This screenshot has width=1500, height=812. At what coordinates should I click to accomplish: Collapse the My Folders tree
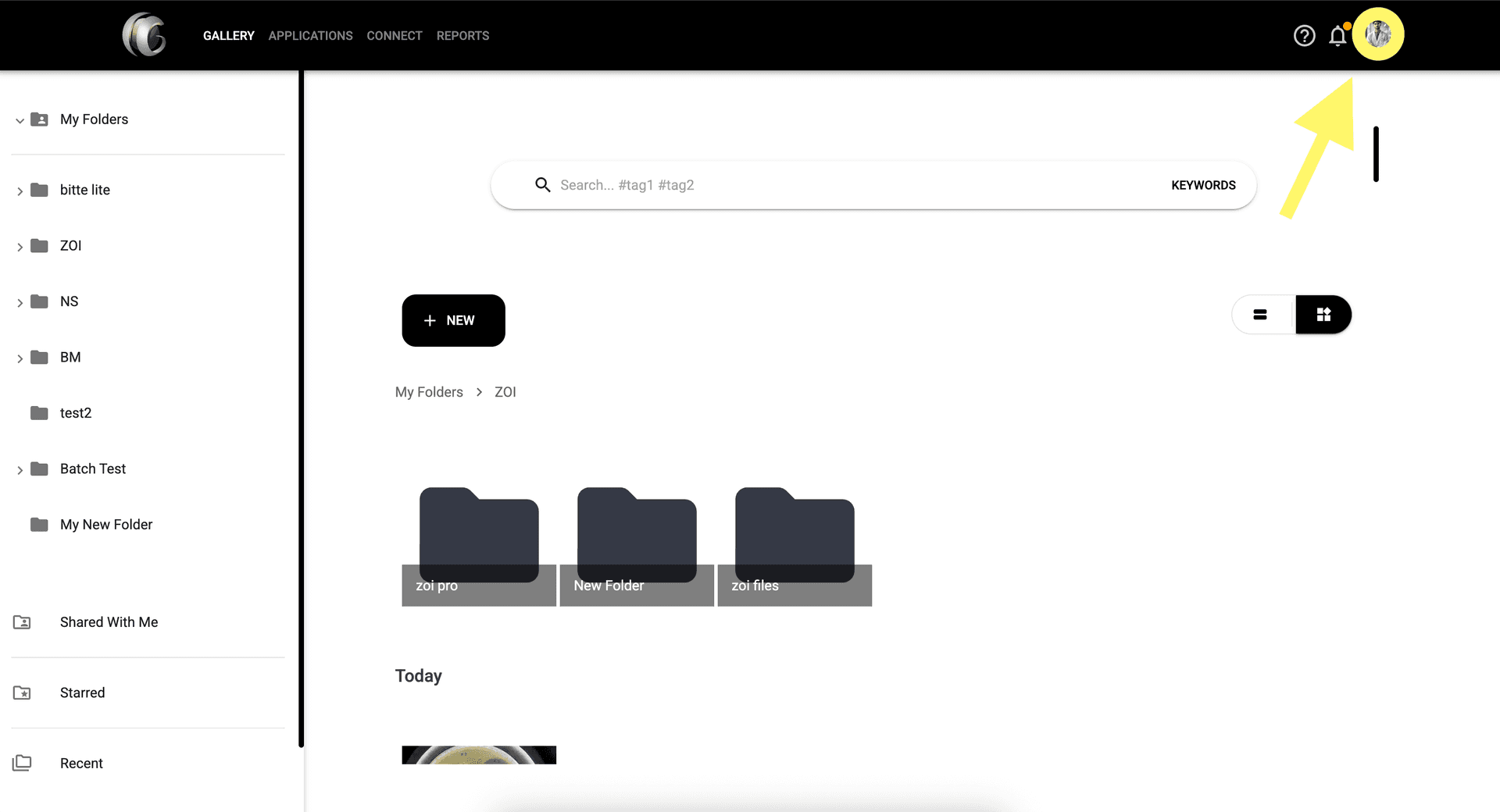(x=20, y=120)
